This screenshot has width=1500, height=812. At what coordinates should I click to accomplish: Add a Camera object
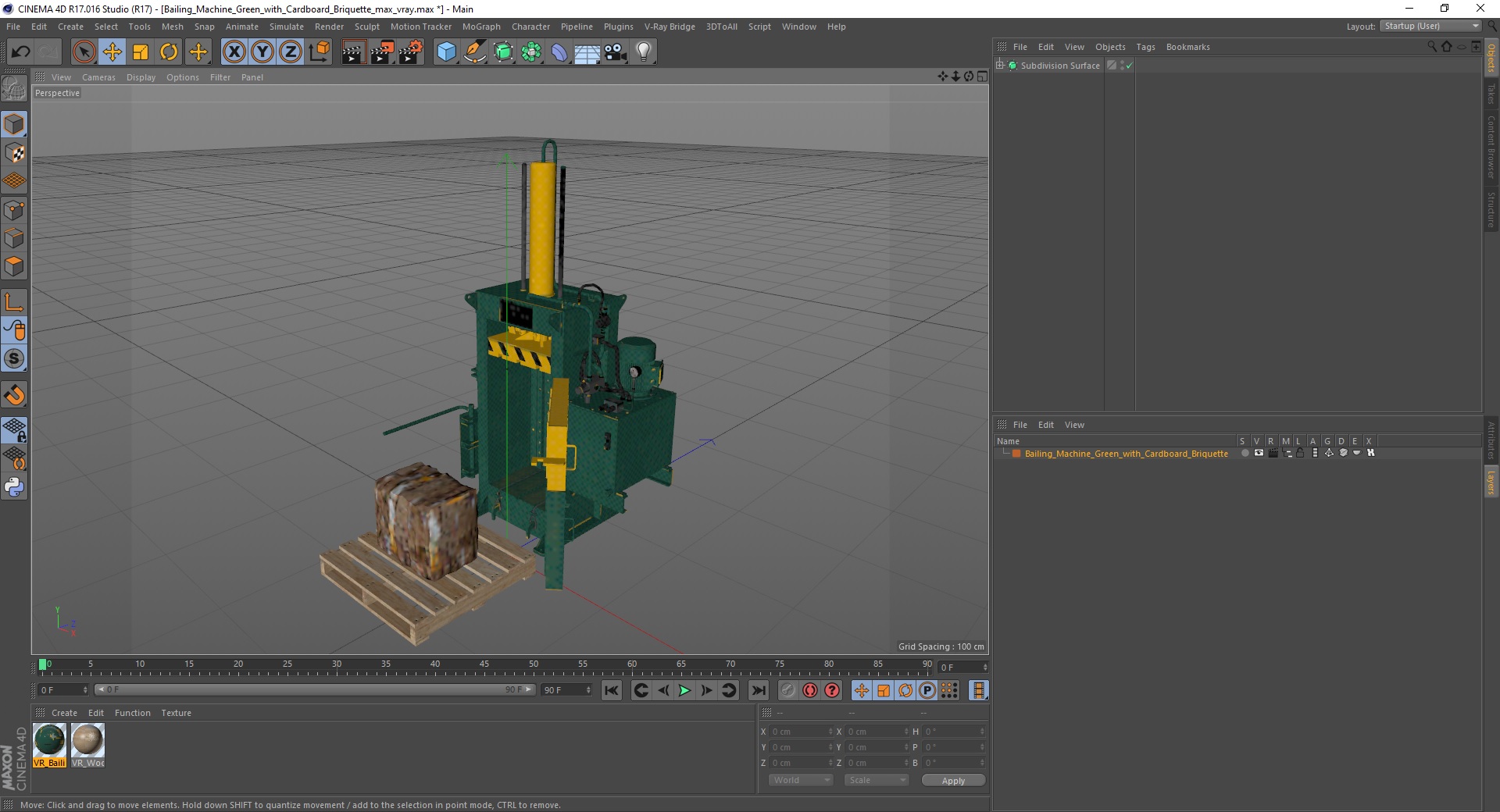616,52
